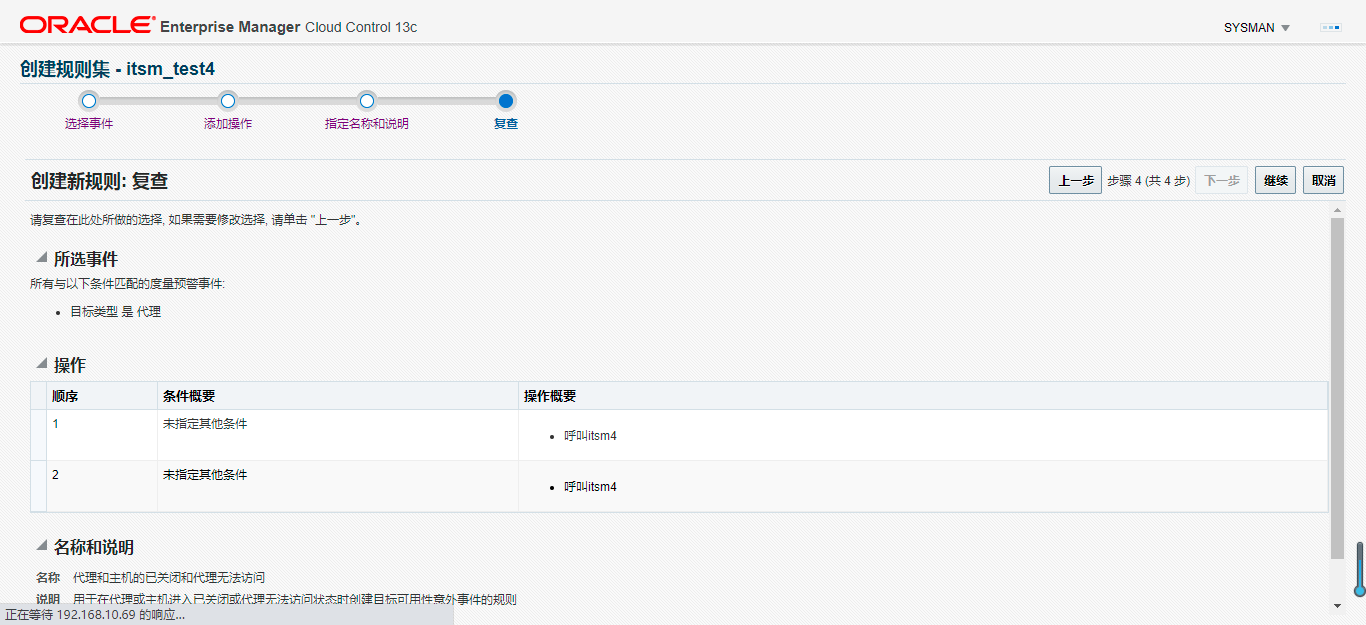Collapse the 名称和说明 section
The image size is (1366, 625).
click(42, 546)
